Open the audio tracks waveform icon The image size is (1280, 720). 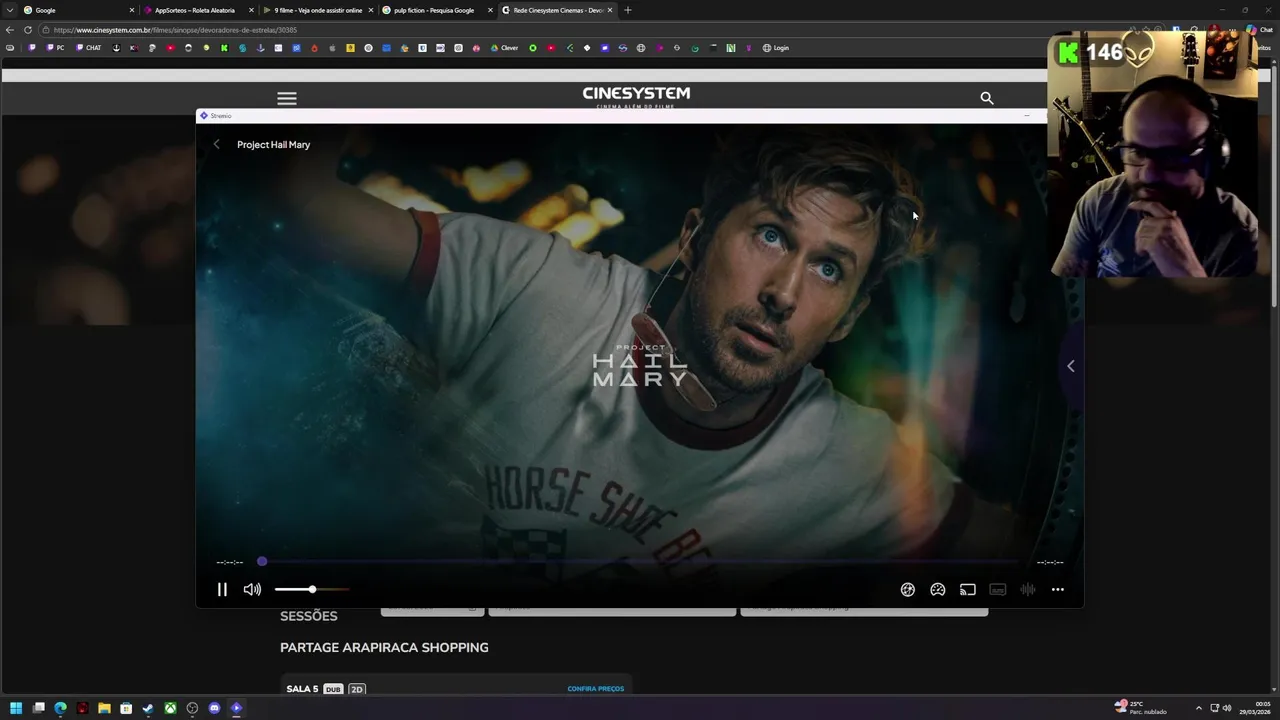tap(1027, 590)
